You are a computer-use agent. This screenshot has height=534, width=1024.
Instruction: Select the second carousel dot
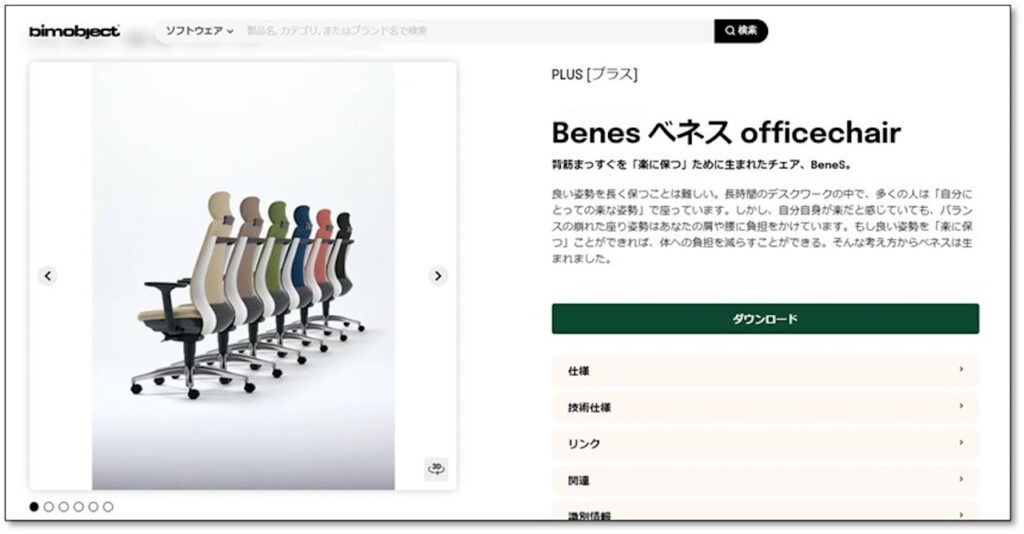click(x=49, y=507)
